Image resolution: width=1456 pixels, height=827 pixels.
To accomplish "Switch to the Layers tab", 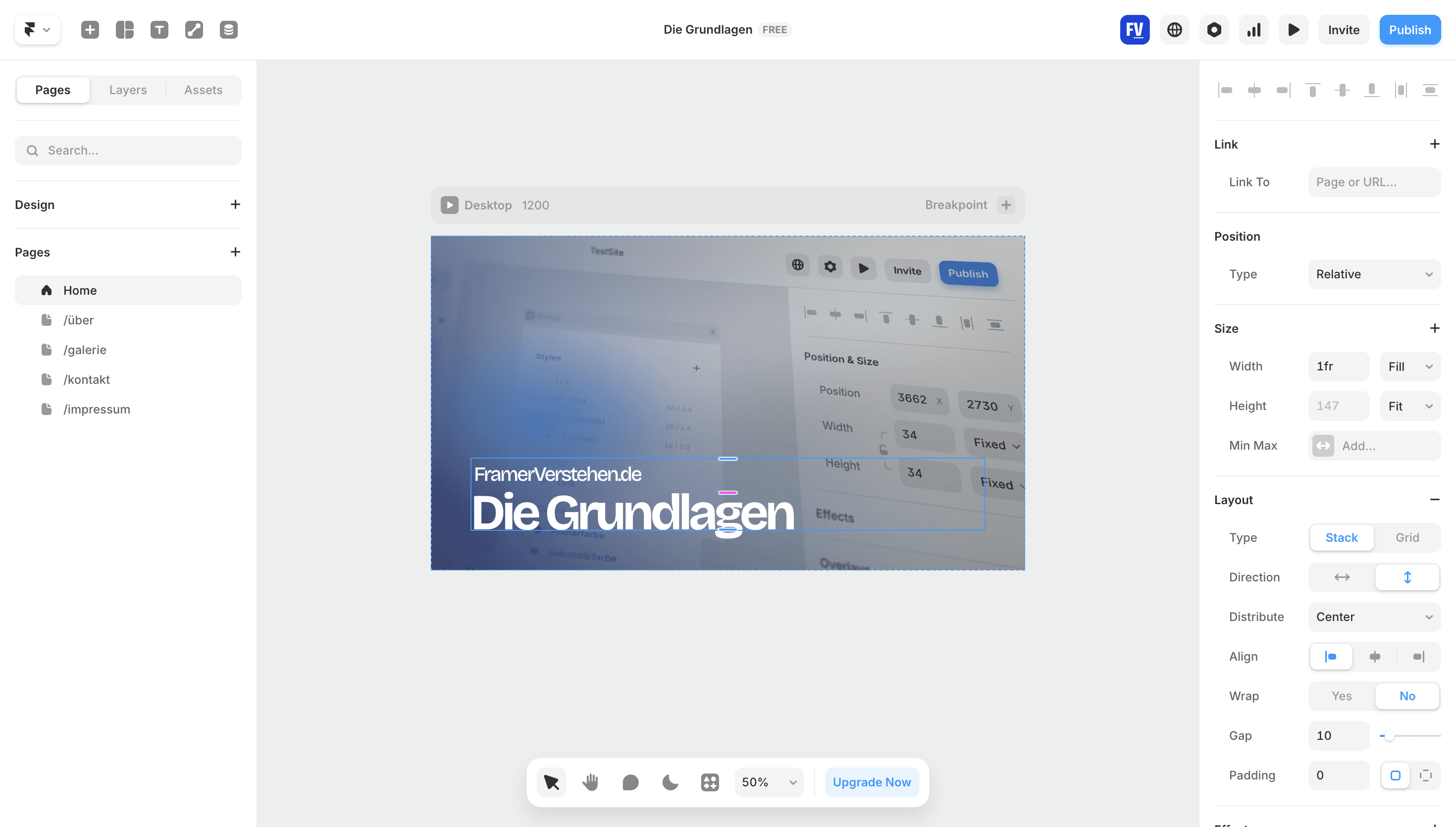I will tap(128, 89).
